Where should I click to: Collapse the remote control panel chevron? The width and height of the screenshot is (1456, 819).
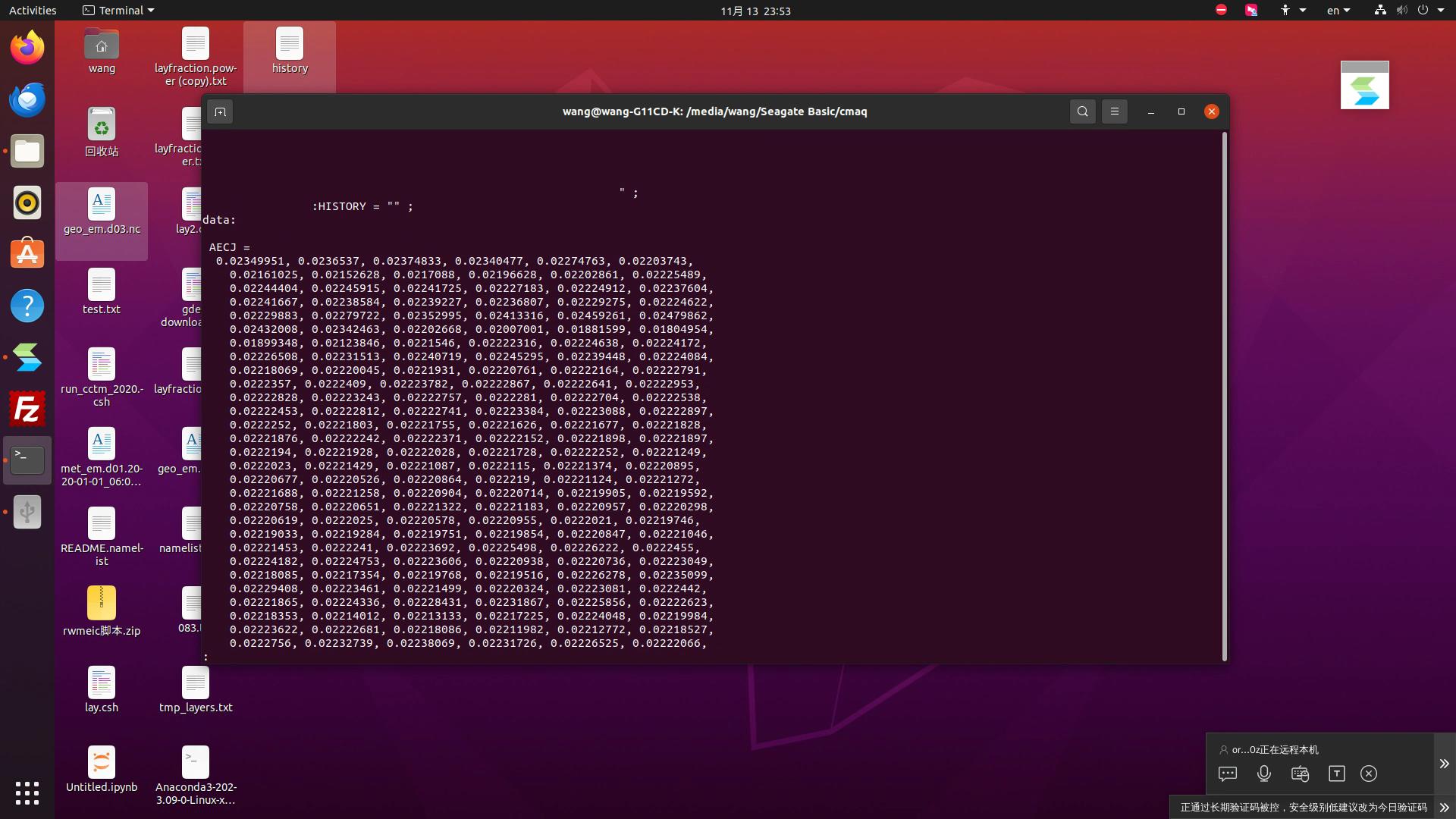coord(1444,764)
